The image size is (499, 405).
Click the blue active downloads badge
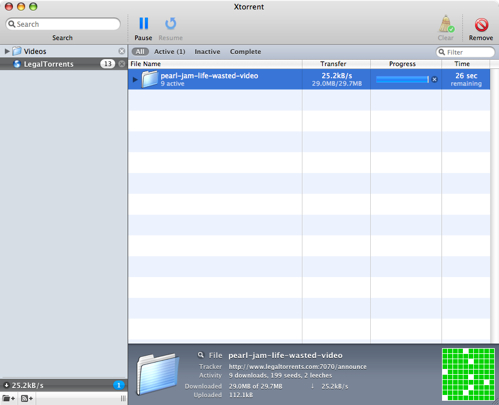[x=119, y=385]
